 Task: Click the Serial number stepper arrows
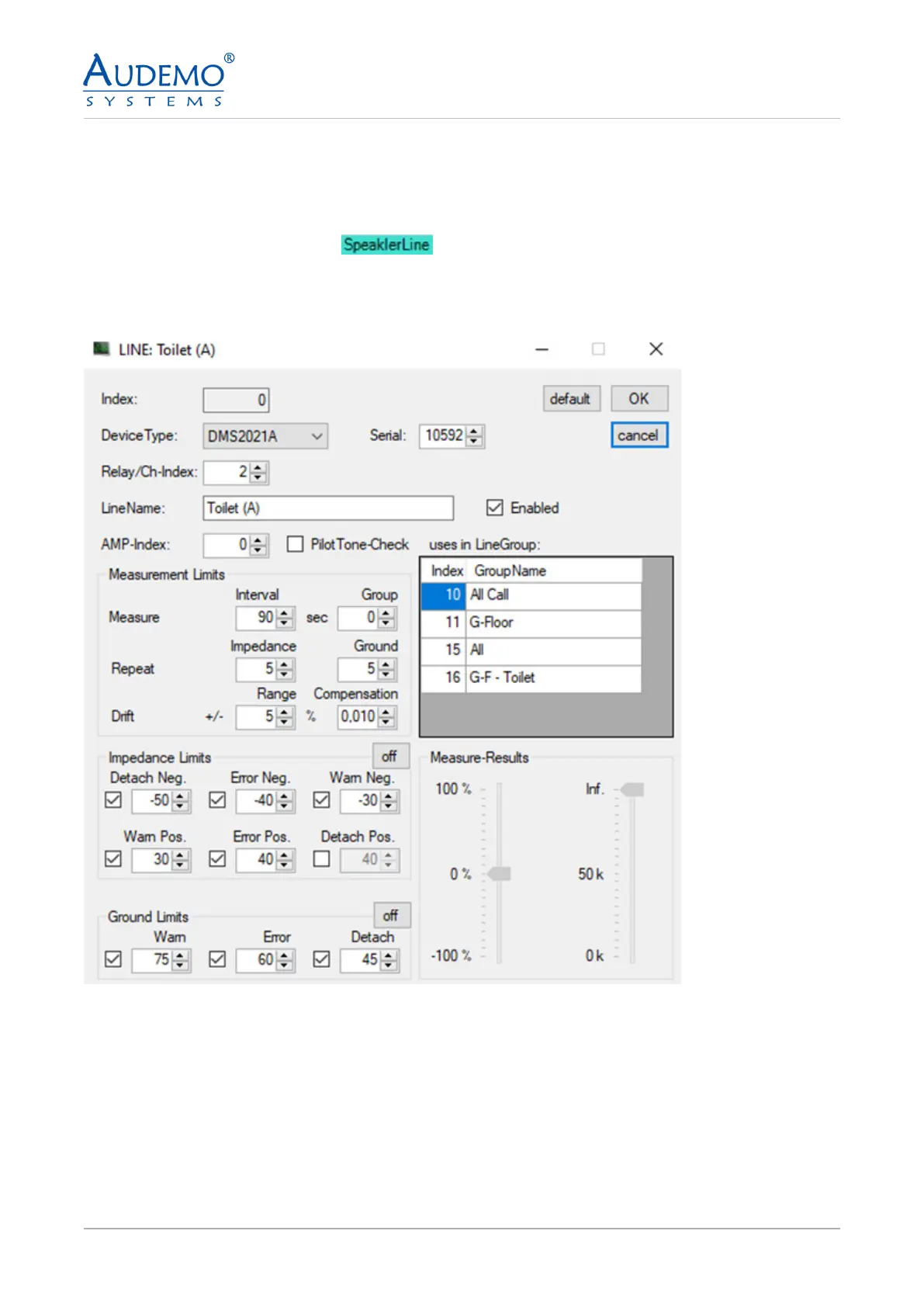(x=475, y=436)
